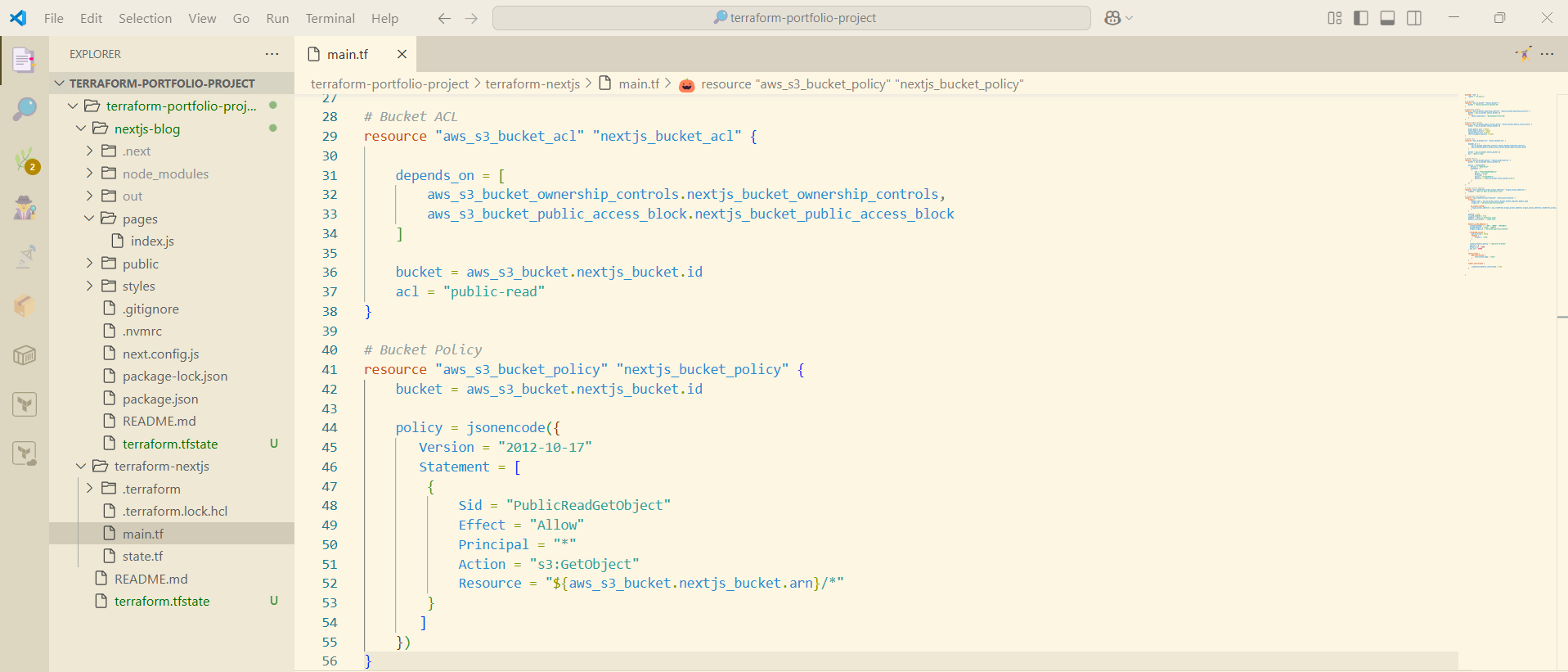Open the View menu
The width and height of the screenshot is (1568, 672).
pyautogui.click(x=202, y=18)
